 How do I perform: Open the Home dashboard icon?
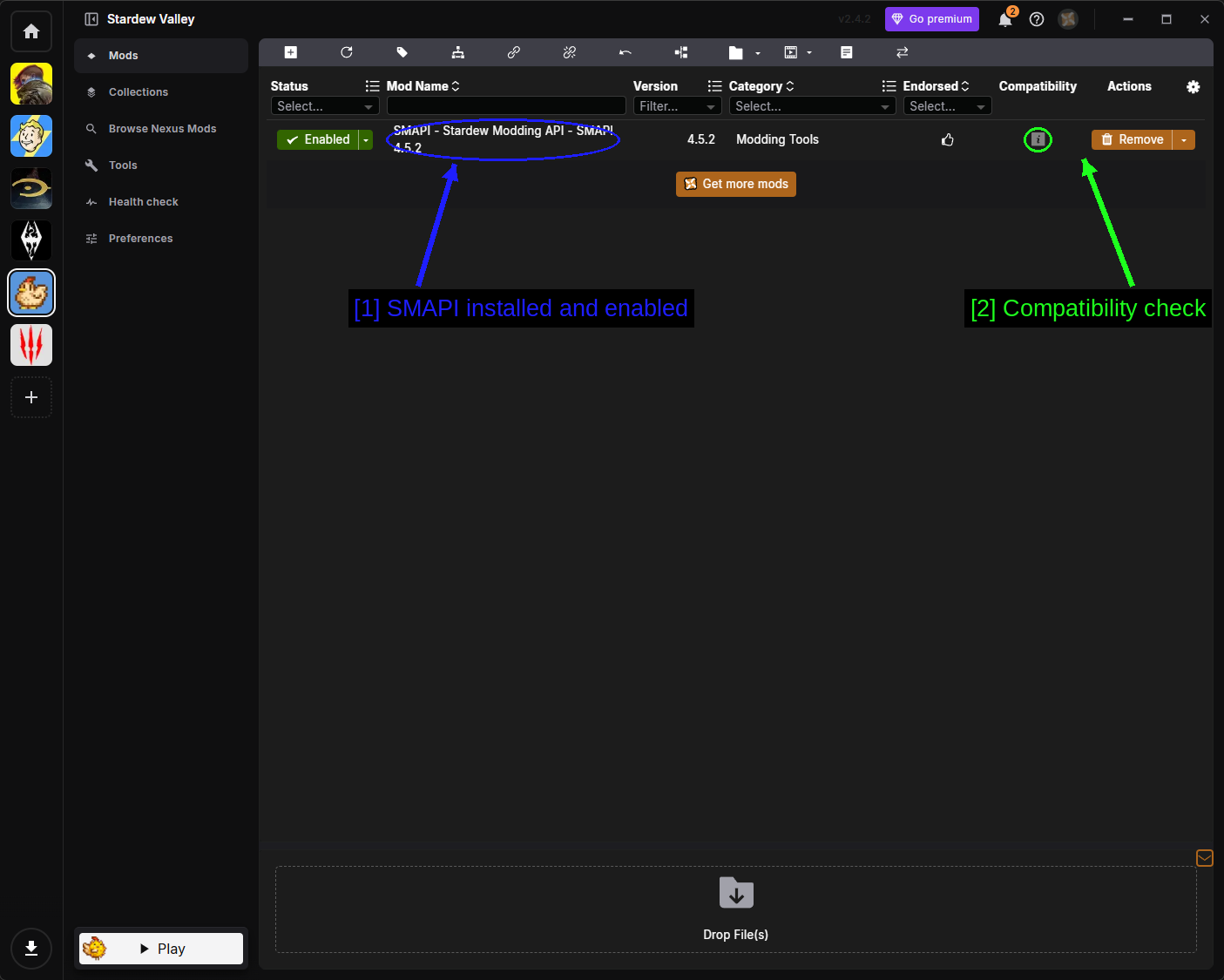[31, 31]
